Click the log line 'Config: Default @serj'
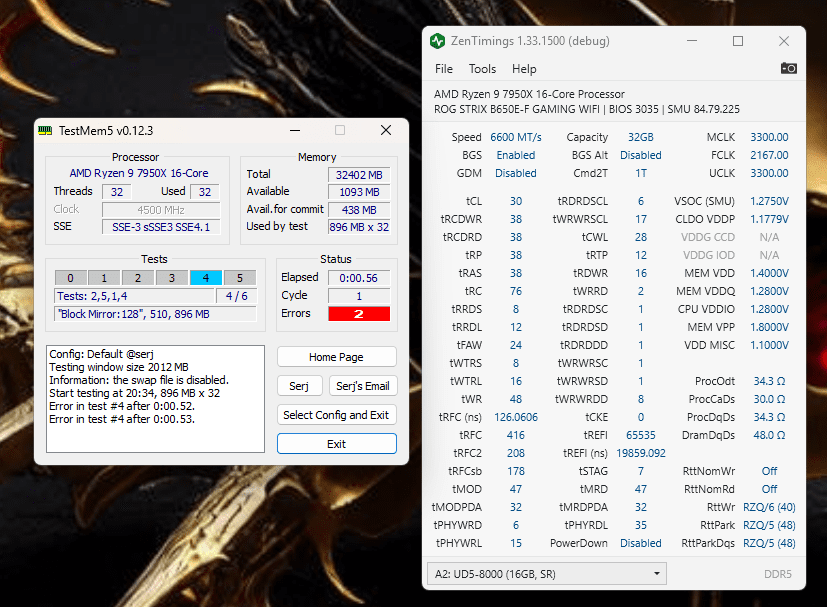This screenshot has width=827, height=607. (101, 354)
